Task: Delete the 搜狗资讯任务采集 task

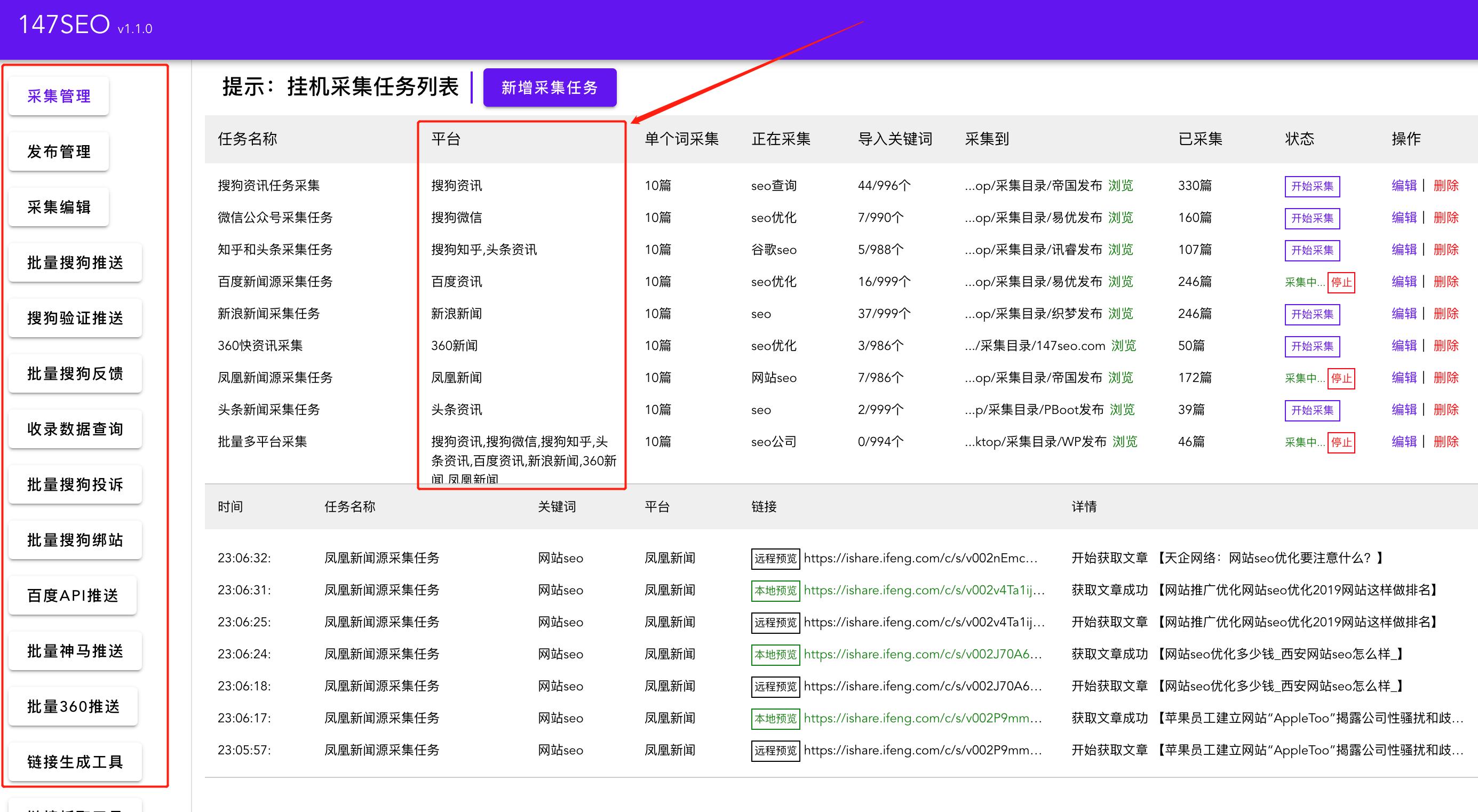Action: click(x=1446, y=185)
